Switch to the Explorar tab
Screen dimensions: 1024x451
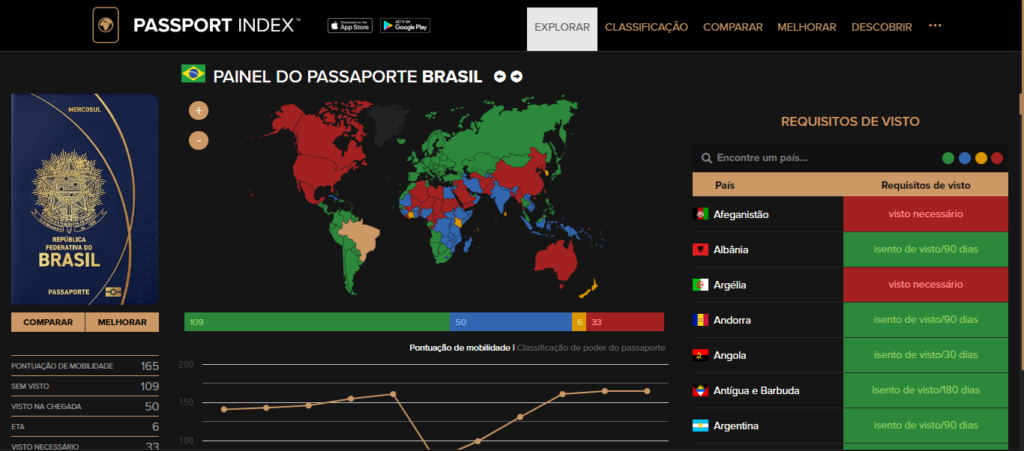(562, 27)
